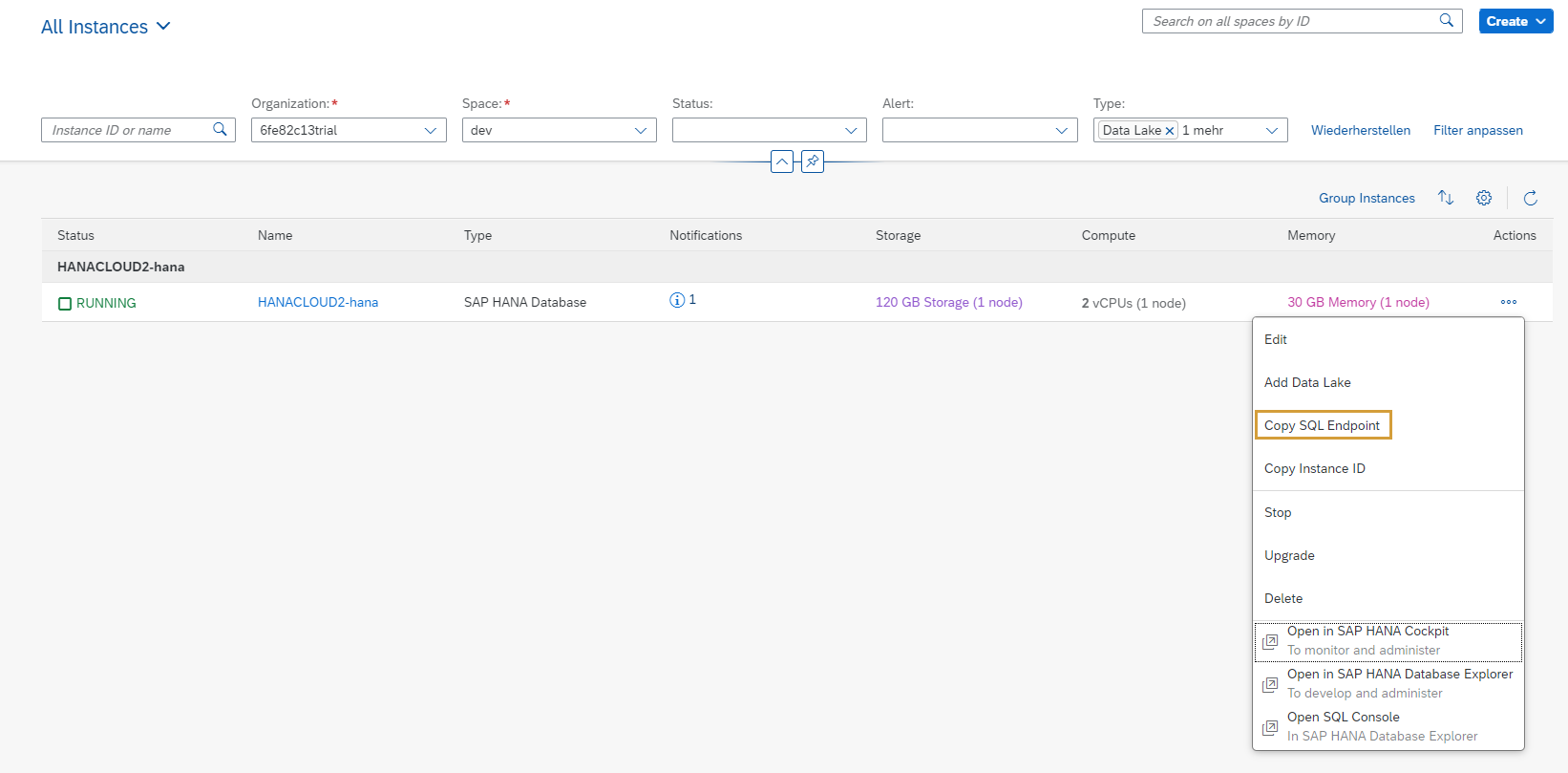1568x773 pixels.
Task: Open the Status filter dropdown
Action: tap(850, 130)
